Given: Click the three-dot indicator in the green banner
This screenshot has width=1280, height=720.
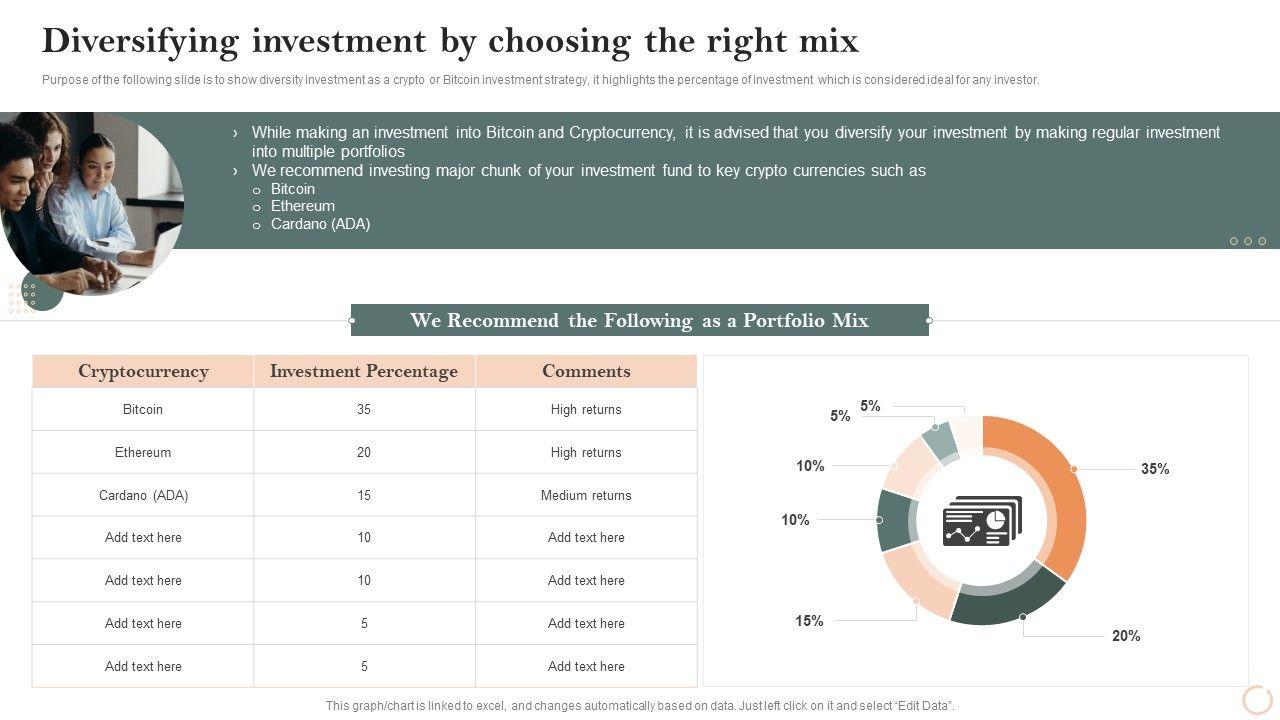Looking at the screenshot, I should tap(1247, 241).
